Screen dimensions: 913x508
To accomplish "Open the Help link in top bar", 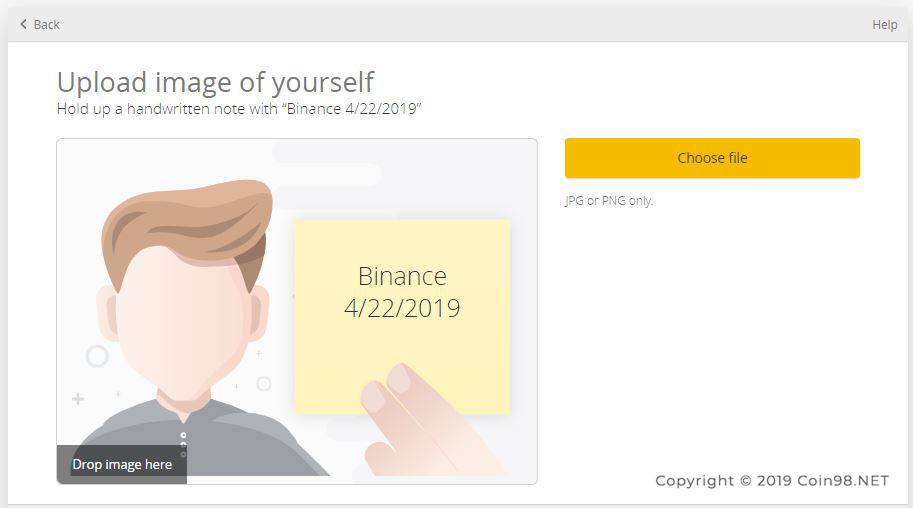I will [884, 24].
